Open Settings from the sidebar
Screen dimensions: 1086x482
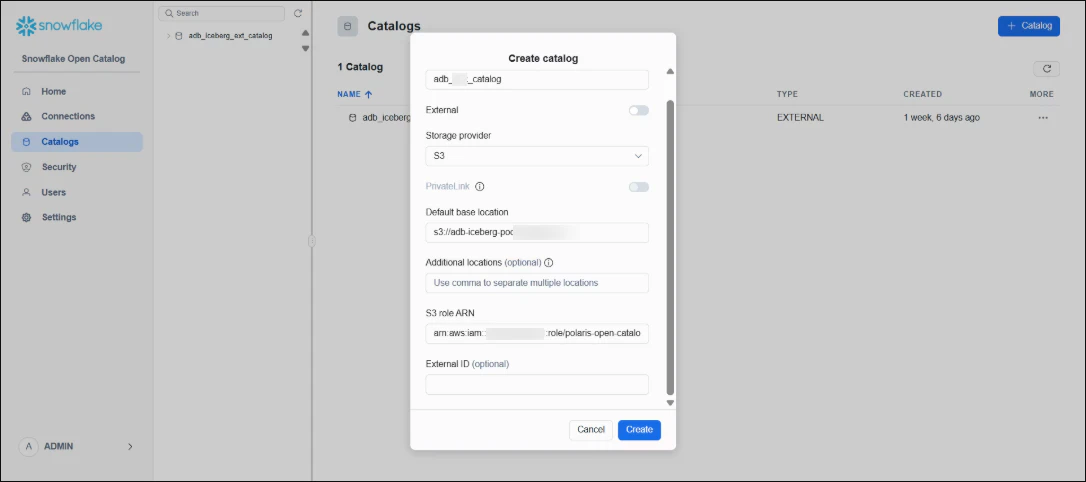76,217
